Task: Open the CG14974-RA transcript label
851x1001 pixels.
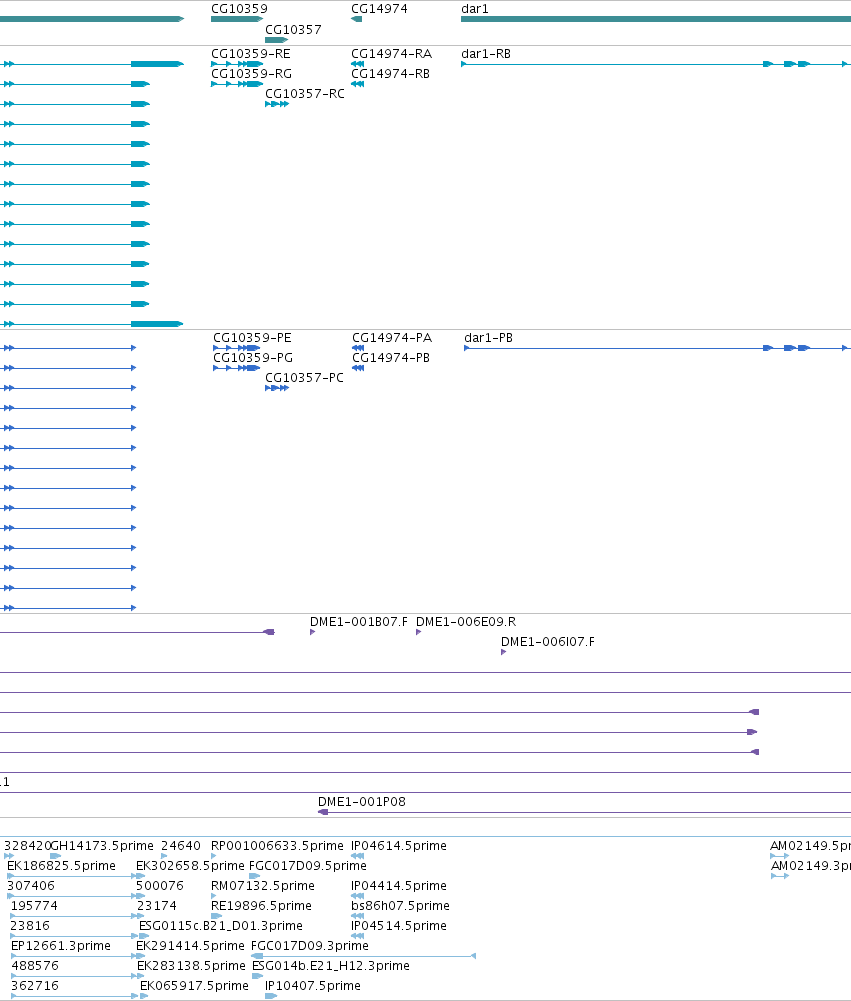Action: tap(391, 54)
